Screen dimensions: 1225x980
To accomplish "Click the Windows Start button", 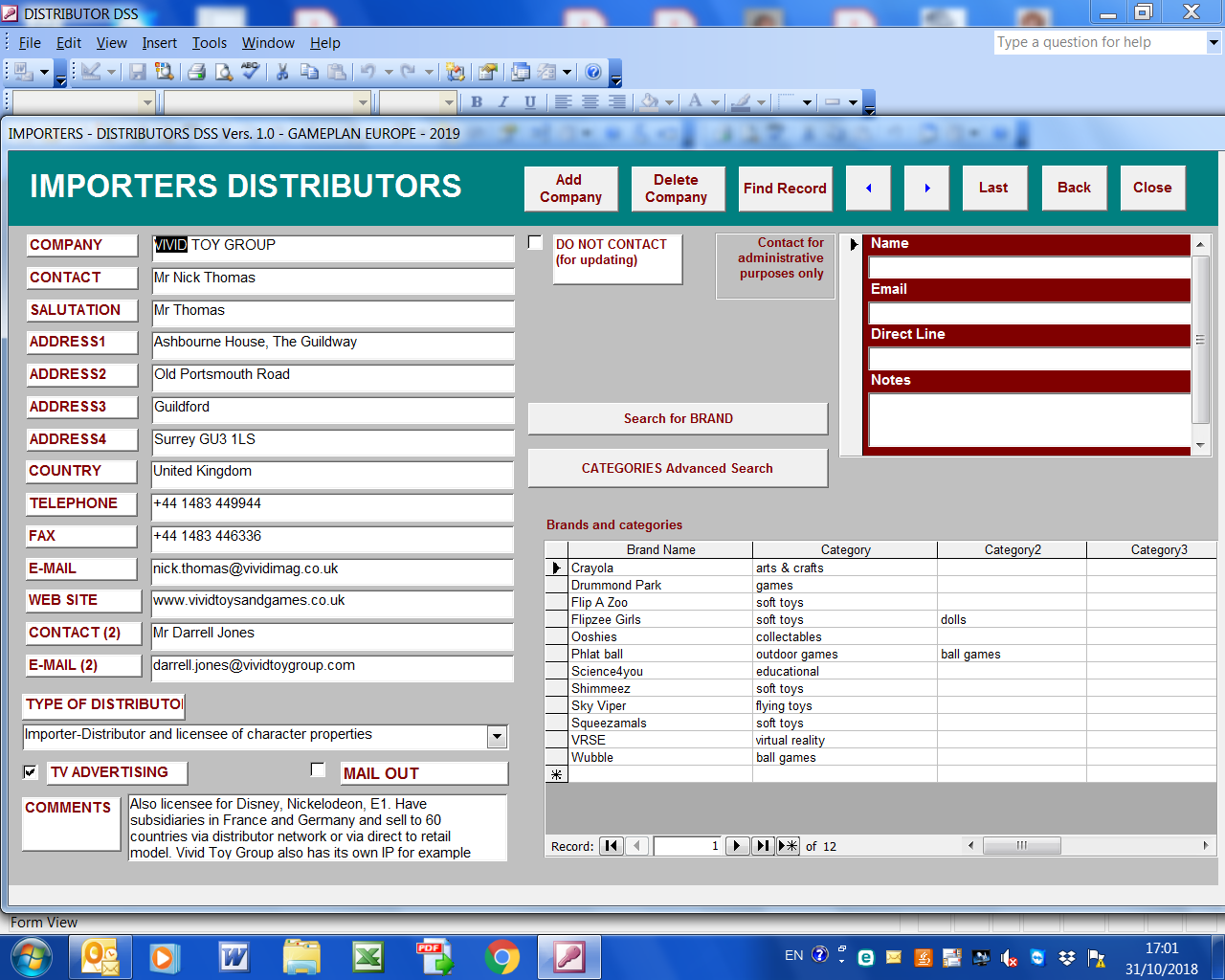I will [31, 957].
